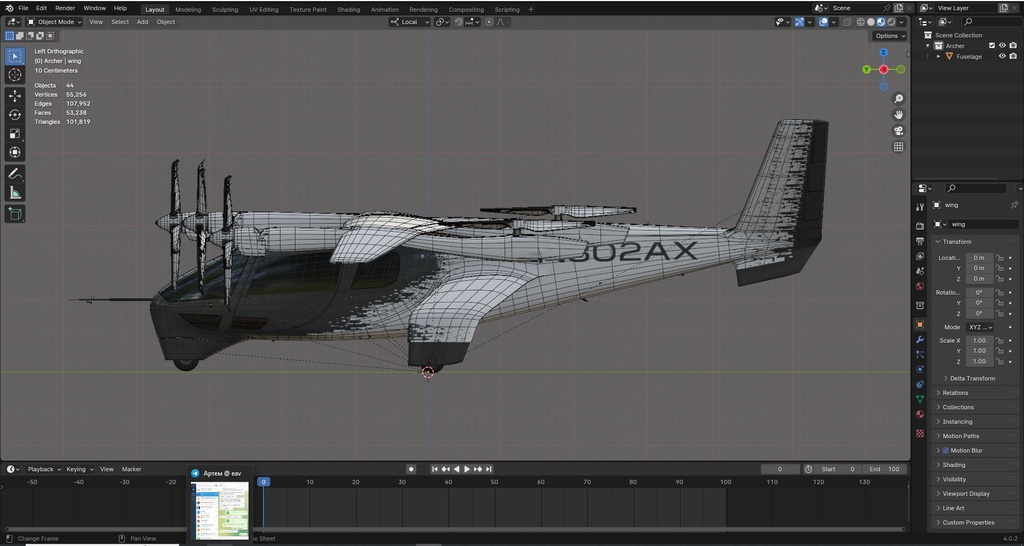Select the Move tool
Image resolution: width=1024 pixels, height=546 pixels.
pyautogui.click(x=15, y=96)
